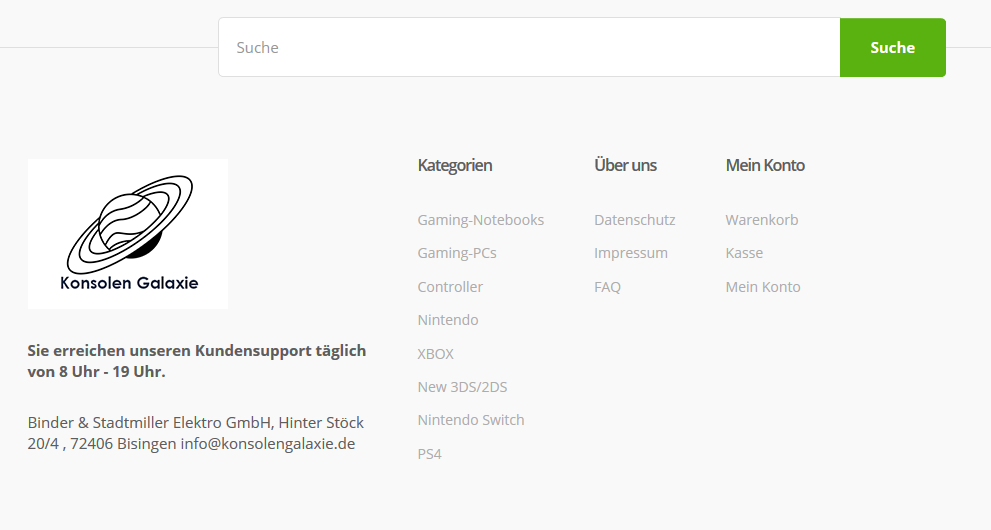This screenshot has height=530, width=991.
Task: Click the Kategorien footer heading
Action: 454,166
